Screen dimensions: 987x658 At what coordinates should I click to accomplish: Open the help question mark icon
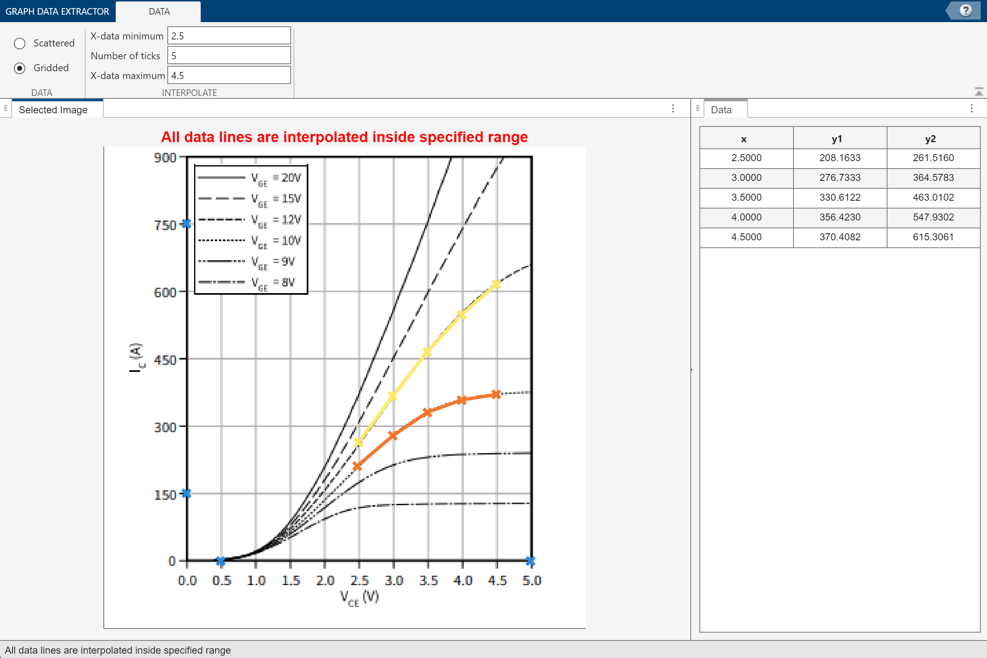(x=965, y=11)
